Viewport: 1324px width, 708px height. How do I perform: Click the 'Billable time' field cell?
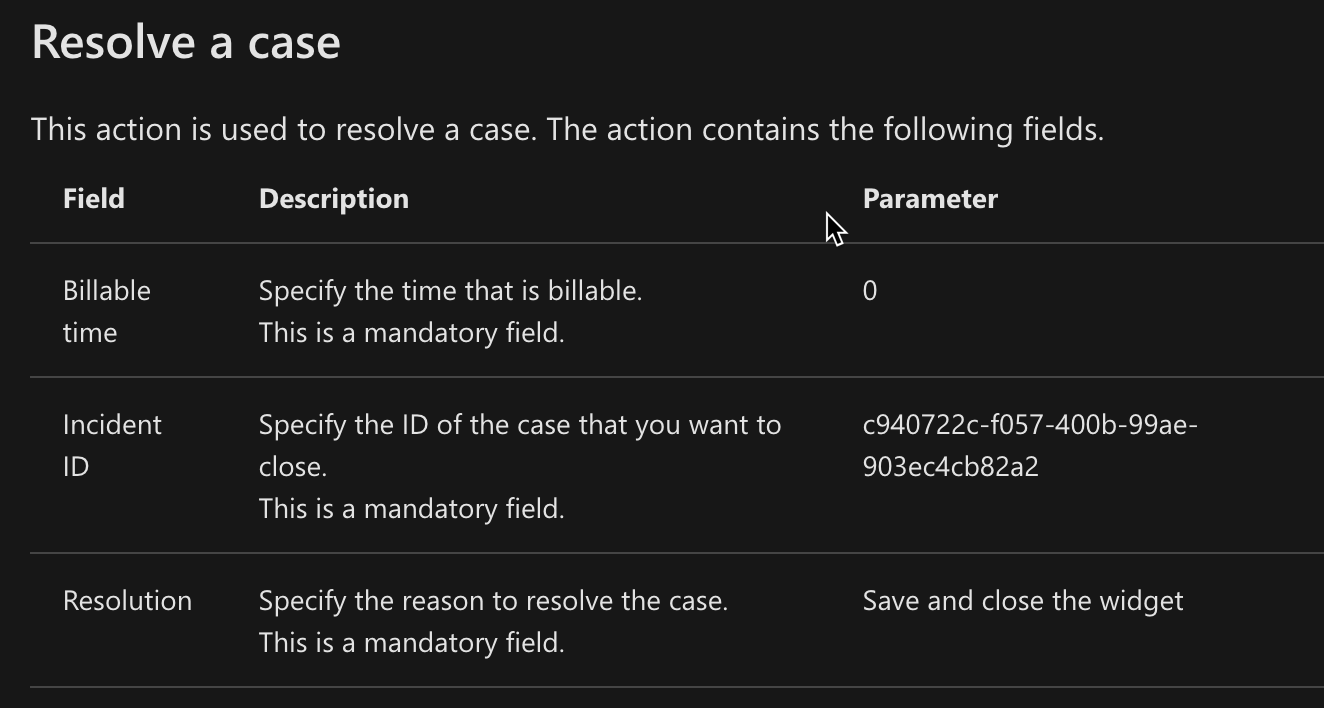107,311
